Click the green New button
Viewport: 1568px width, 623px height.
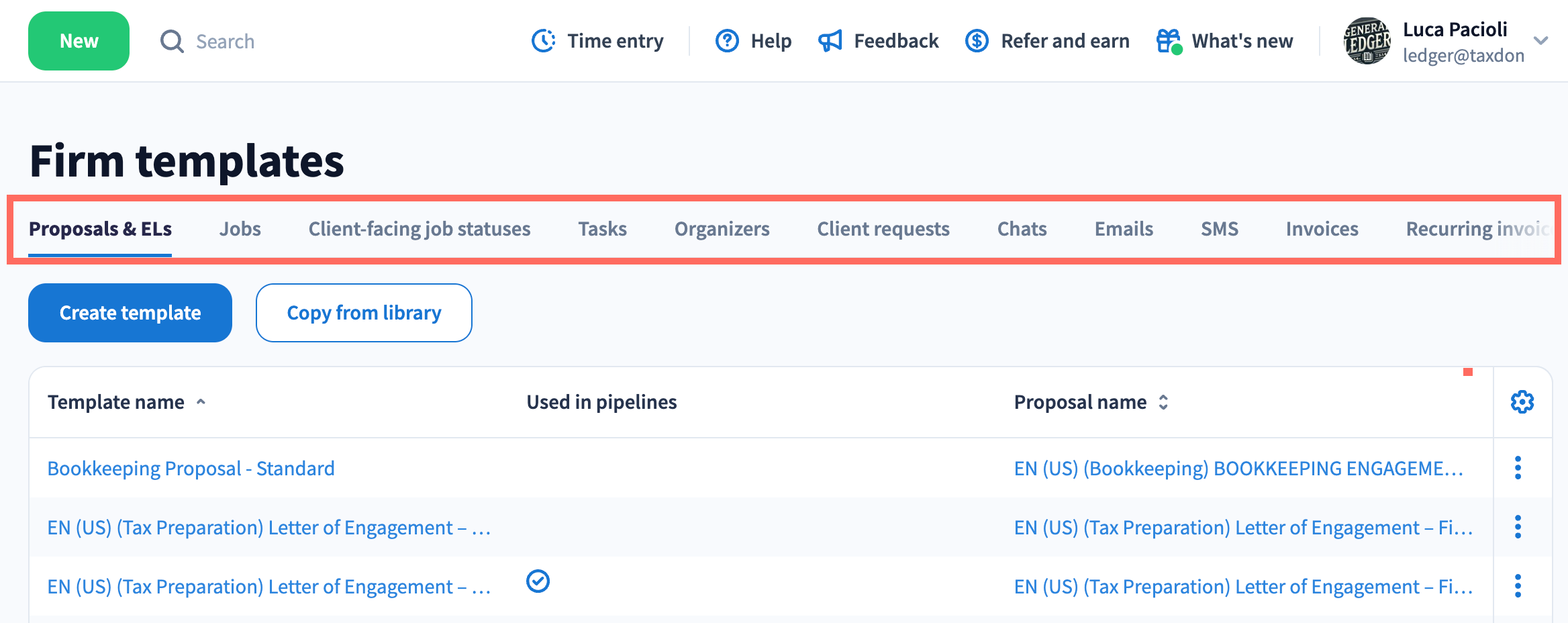tap(79, 41)
